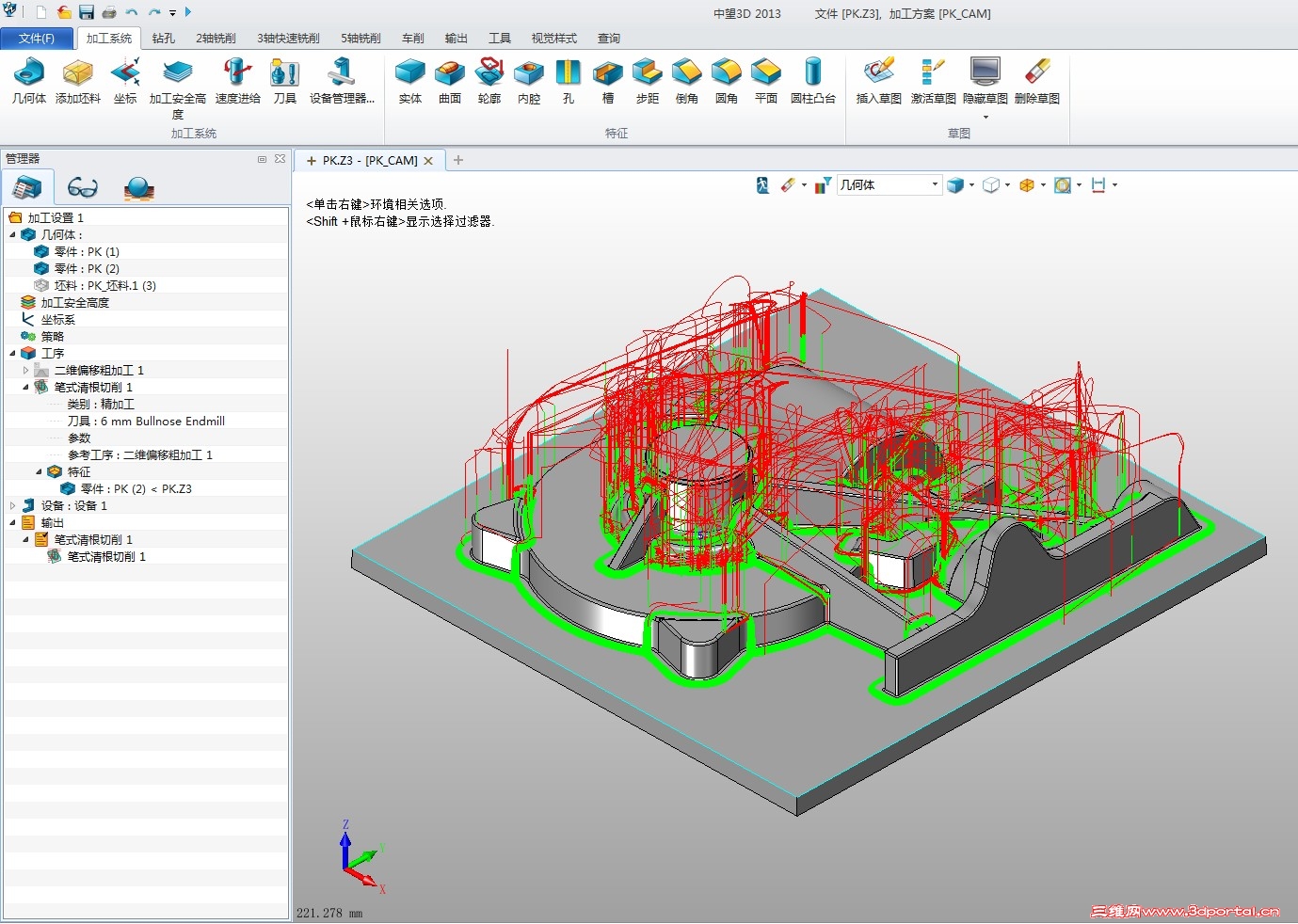Open 加工安全高度 clearance height ribbon tool
1298x924 pixels.
click(x=178, y=88)
